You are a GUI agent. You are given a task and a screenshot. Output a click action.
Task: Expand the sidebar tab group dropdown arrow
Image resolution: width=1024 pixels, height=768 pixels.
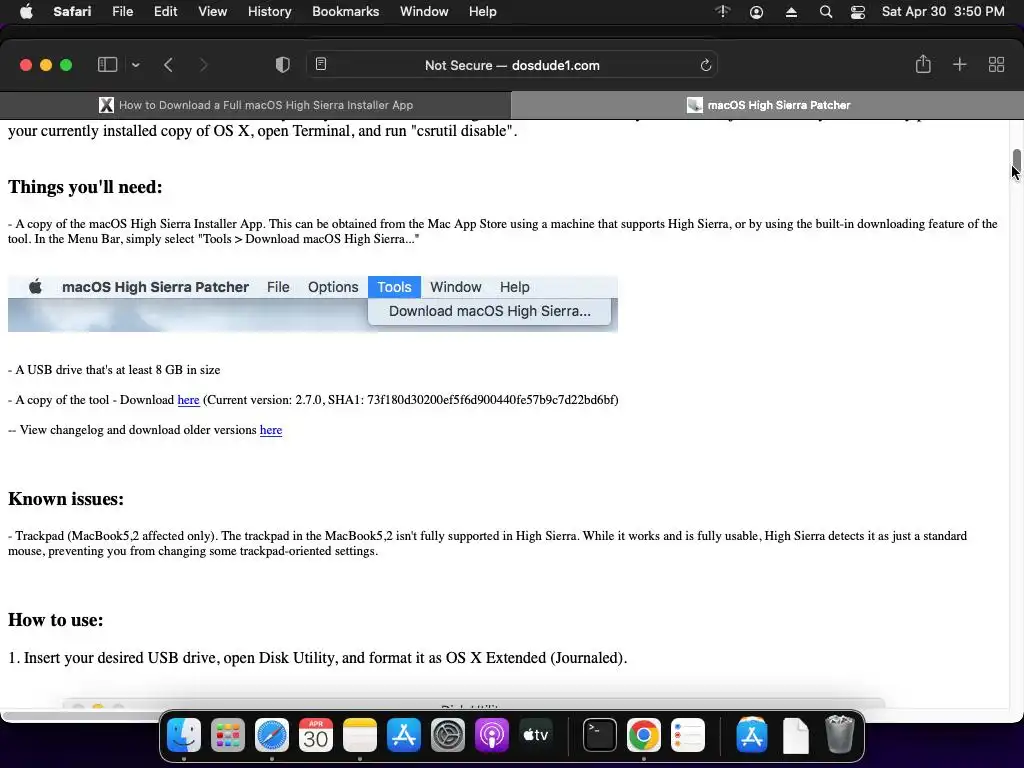click(x=135, y=65)
